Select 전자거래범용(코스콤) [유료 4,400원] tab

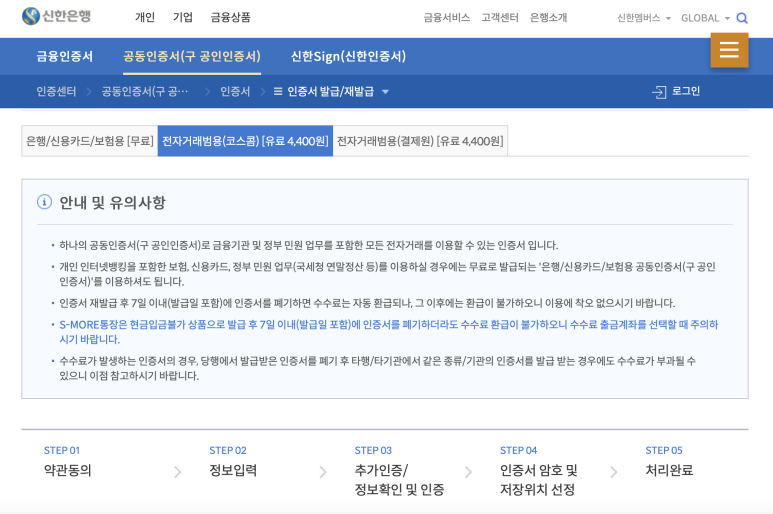click(x=246, y=141)
